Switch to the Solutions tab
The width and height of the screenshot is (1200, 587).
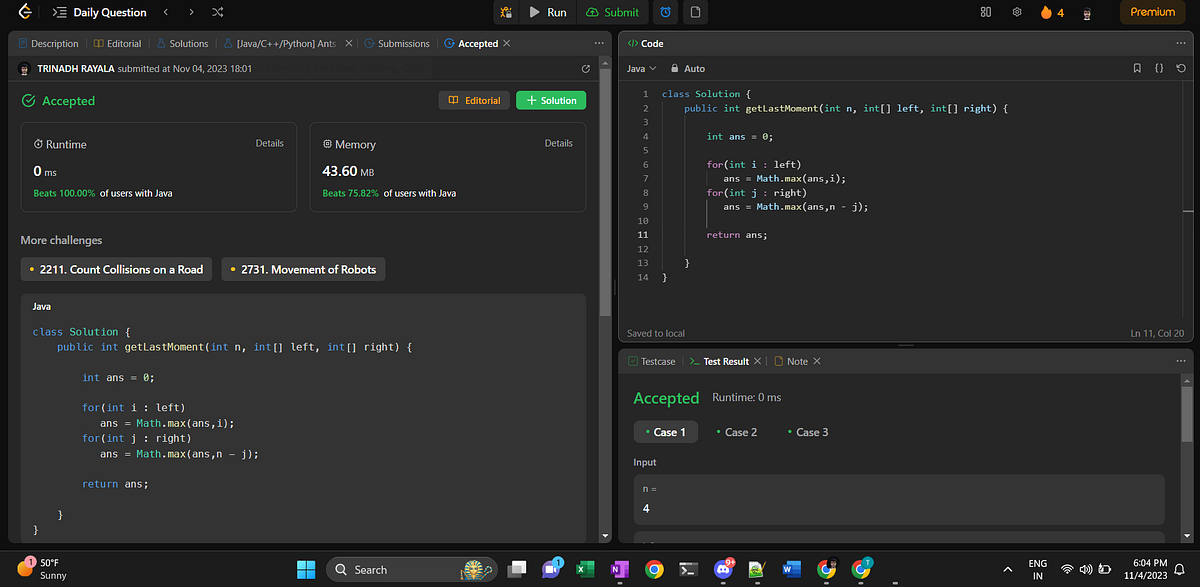pos(182,43)
